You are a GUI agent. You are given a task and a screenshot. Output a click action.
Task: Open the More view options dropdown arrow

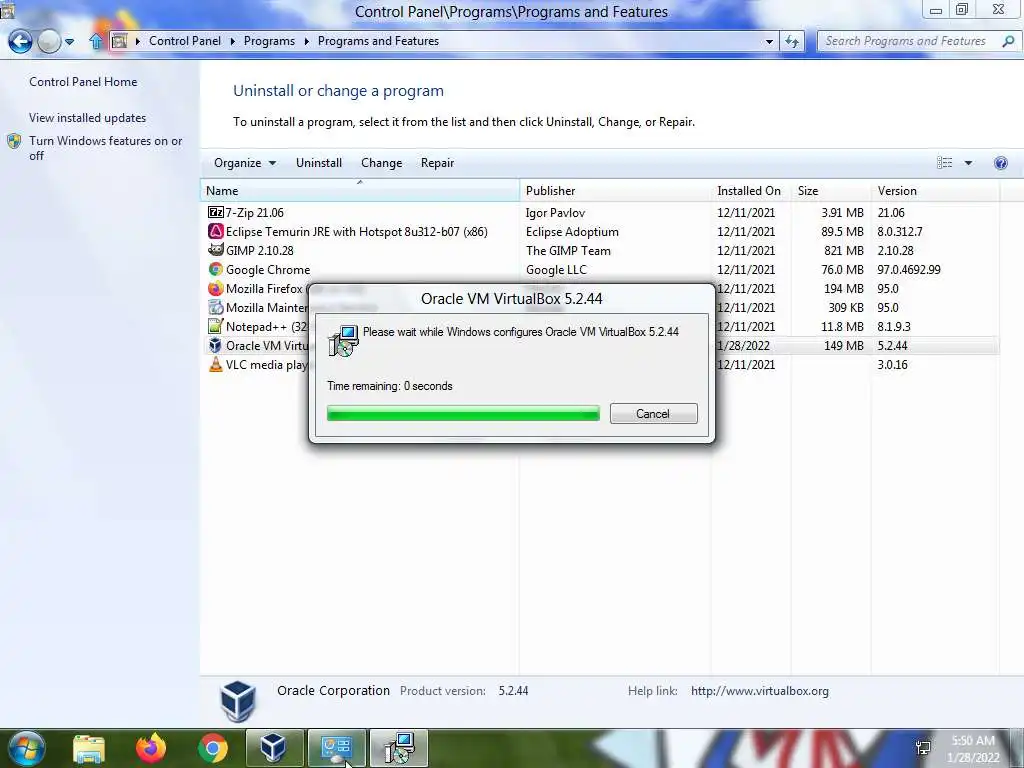[x=968, y=163]
